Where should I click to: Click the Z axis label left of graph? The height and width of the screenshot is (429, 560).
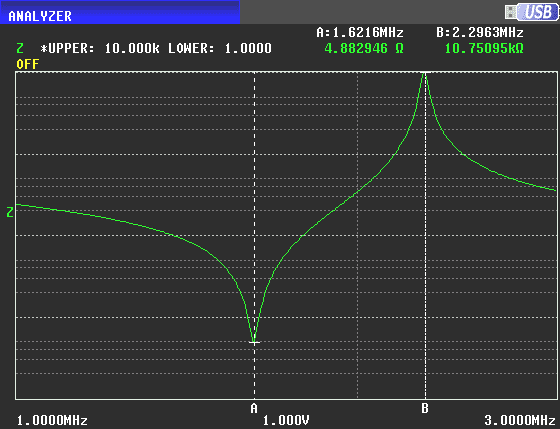pos(10,212)
